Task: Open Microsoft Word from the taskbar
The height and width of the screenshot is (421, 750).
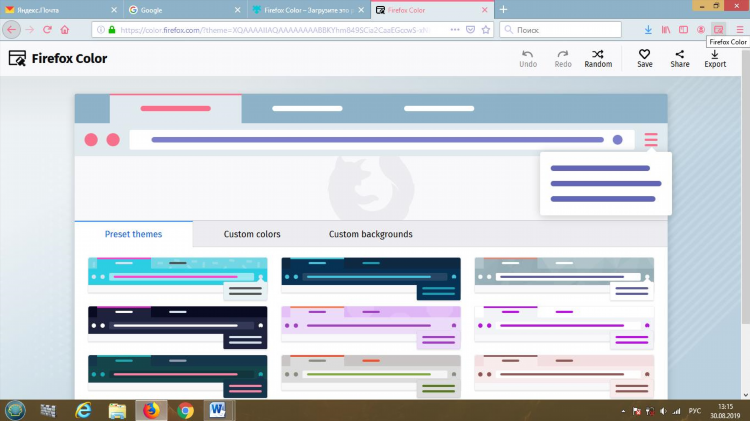Action: pyautogui.click(x=218, y=410)
